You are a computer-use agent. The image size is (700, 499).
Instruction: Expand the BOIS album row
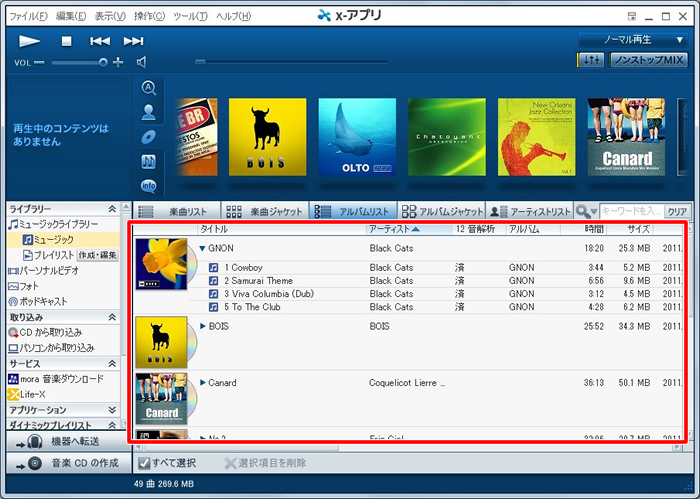point(203,326)
